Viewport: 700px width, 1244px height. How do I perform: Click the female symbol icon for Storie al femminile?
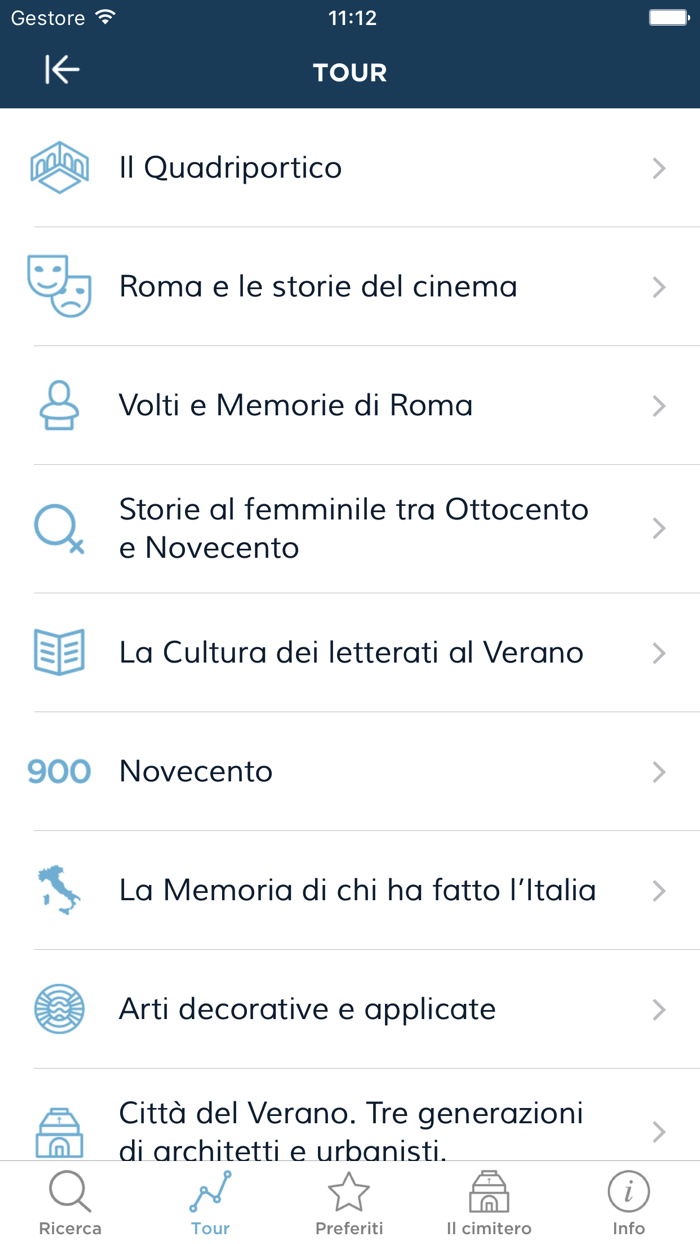[59, 528]
